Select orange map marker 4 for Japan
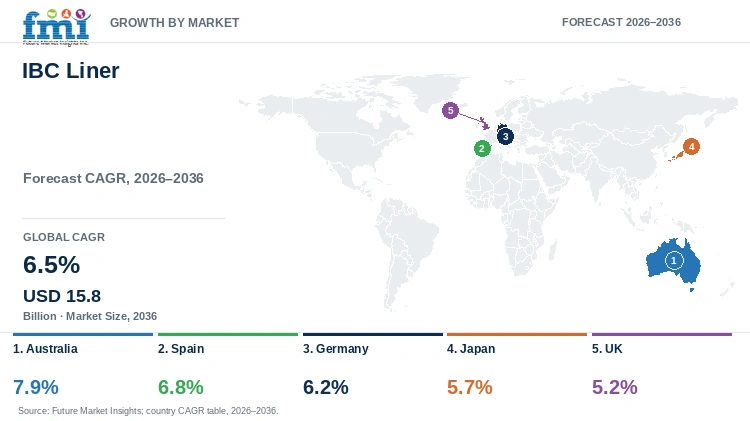 (691, 146)
